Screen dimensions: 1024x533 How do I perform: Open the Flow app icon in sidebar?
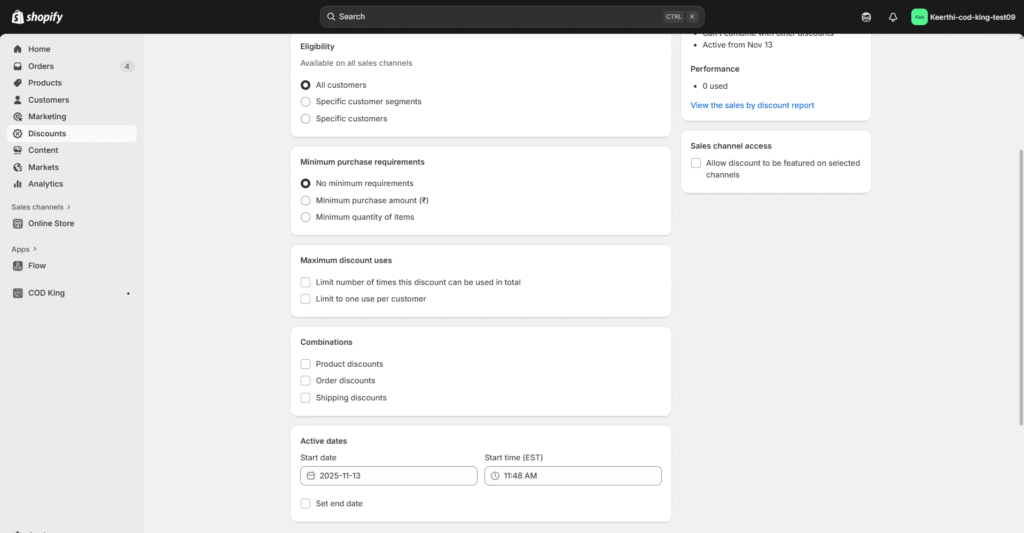point(18,266)
